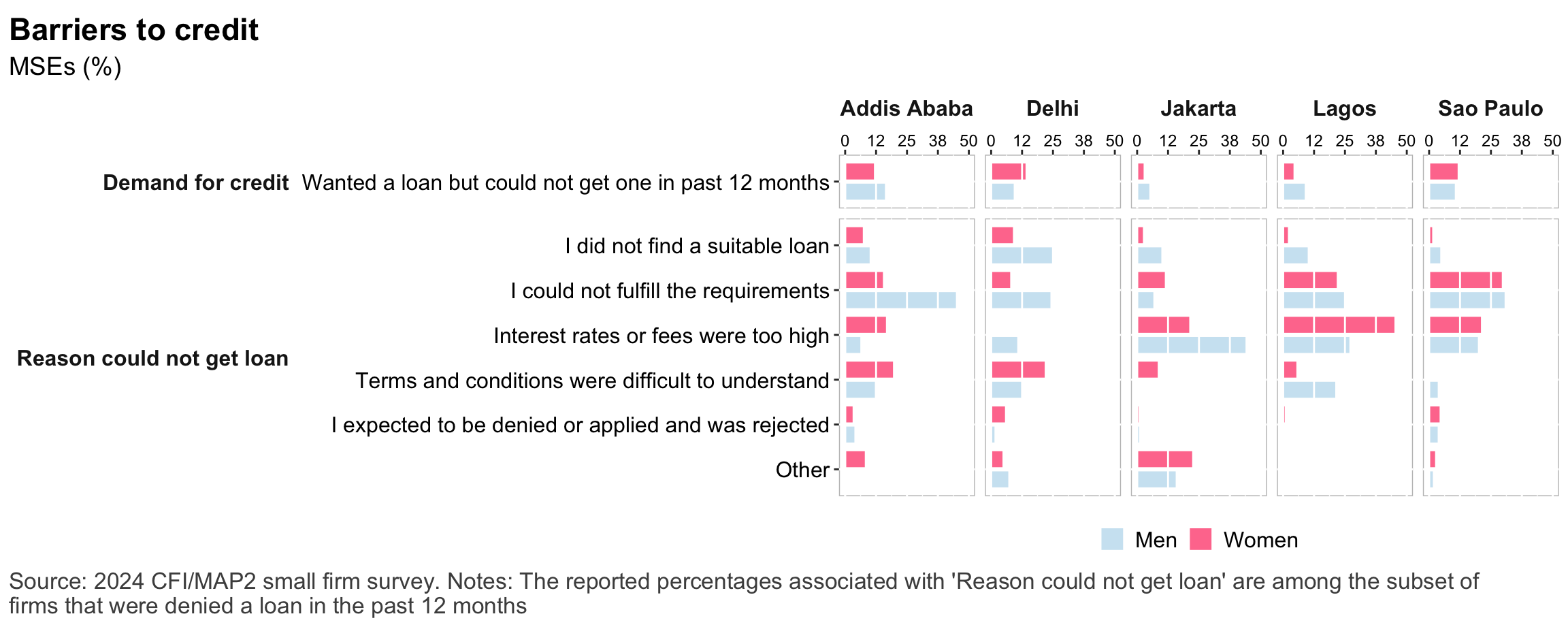Click Jakarta men's bar for high interest rates
Image resolution: width=1568 pixels, height=627 pixels.
1191,345
